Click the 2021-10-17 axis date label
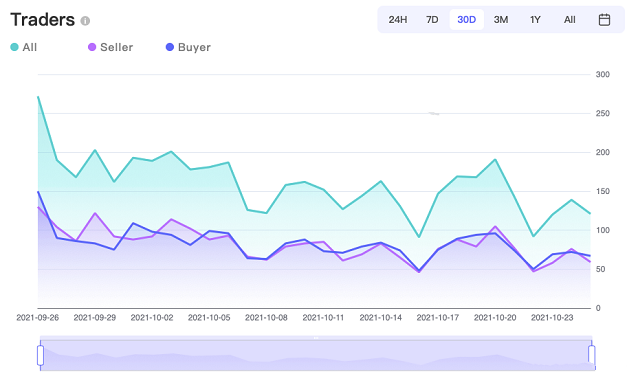This screenshot has width=632, height=382. coord(438,318)
